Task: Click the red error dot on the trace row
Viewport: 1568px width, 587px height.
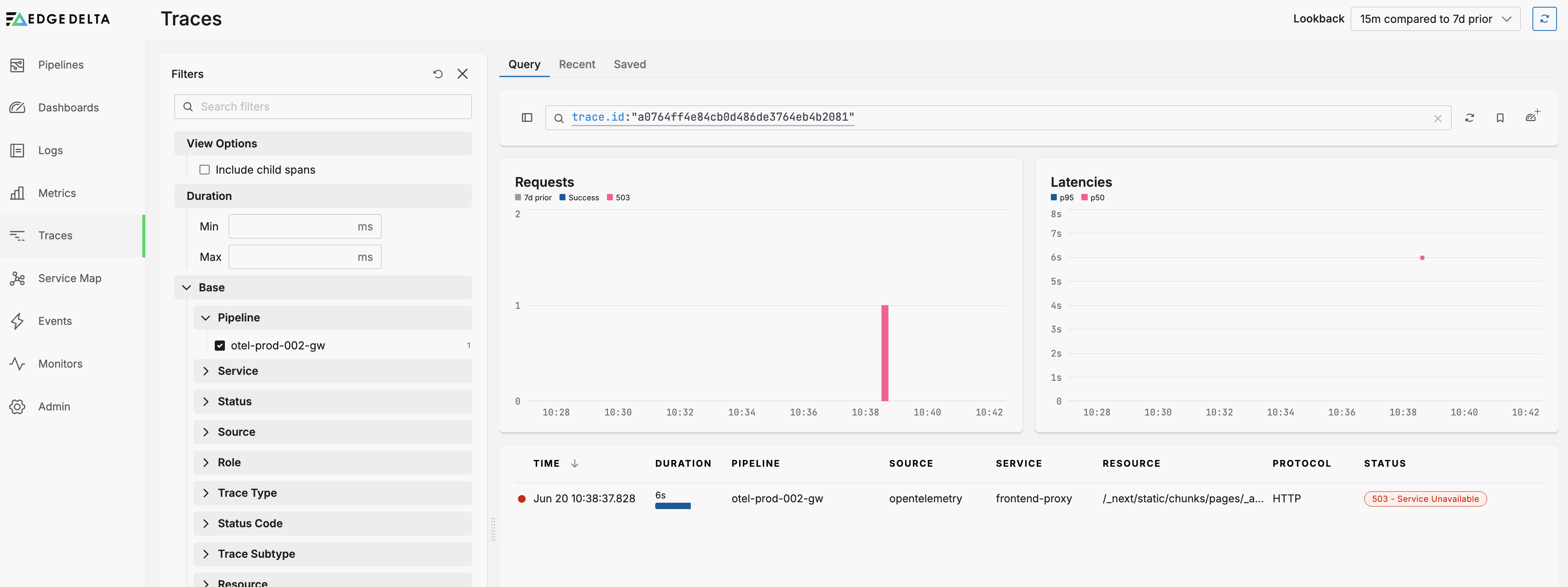Action: [522, 499]
